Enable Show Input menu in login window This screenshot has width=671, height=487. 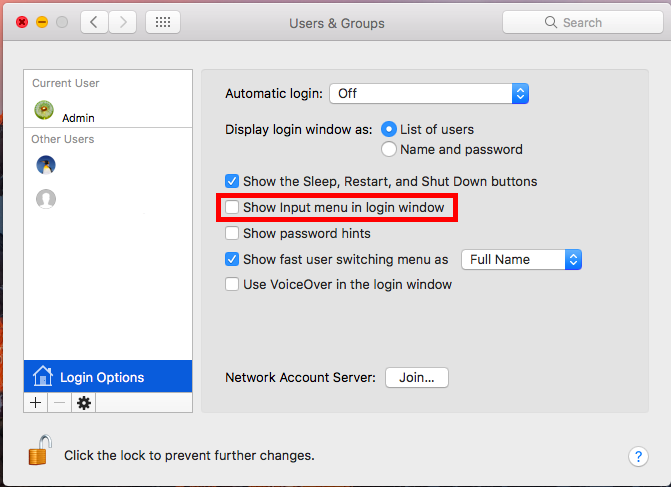point(232,208)
